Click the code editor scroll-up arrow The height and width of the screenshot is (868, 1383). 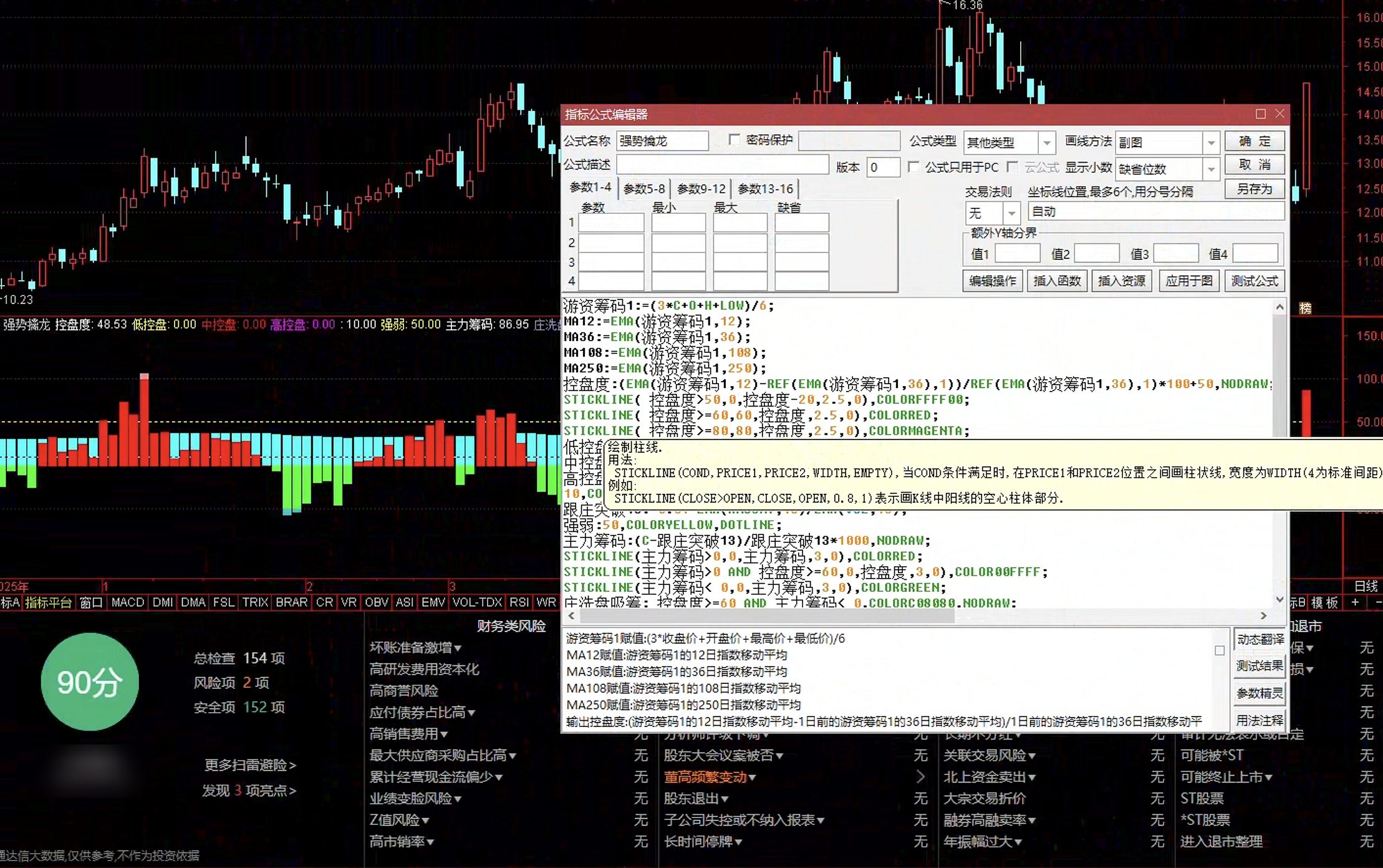(1279, 307)
